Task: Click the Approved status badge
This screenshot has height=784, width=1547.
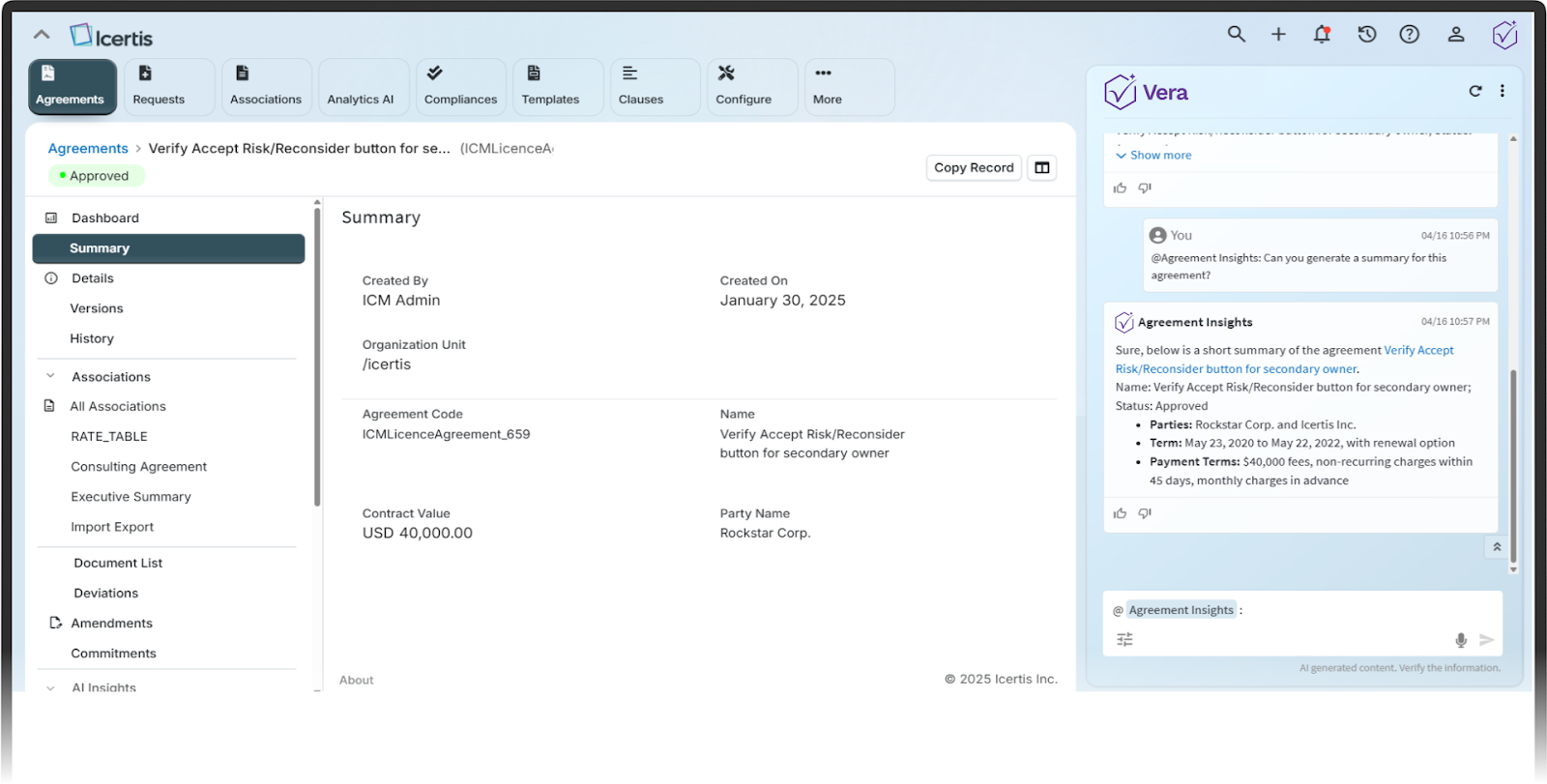Action: pos(97,176)
